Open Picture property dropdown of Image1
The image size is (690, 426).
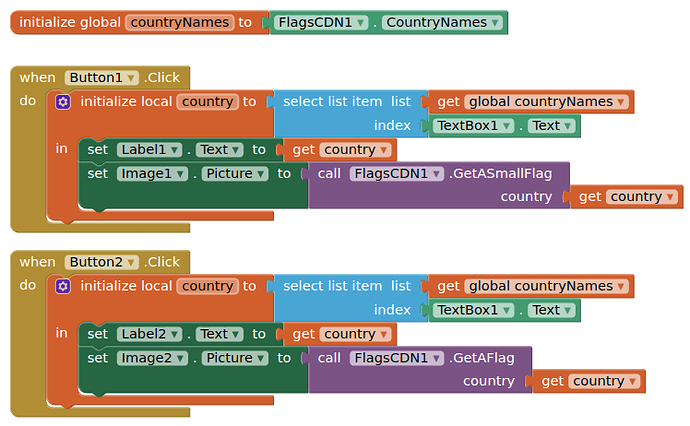235,174
